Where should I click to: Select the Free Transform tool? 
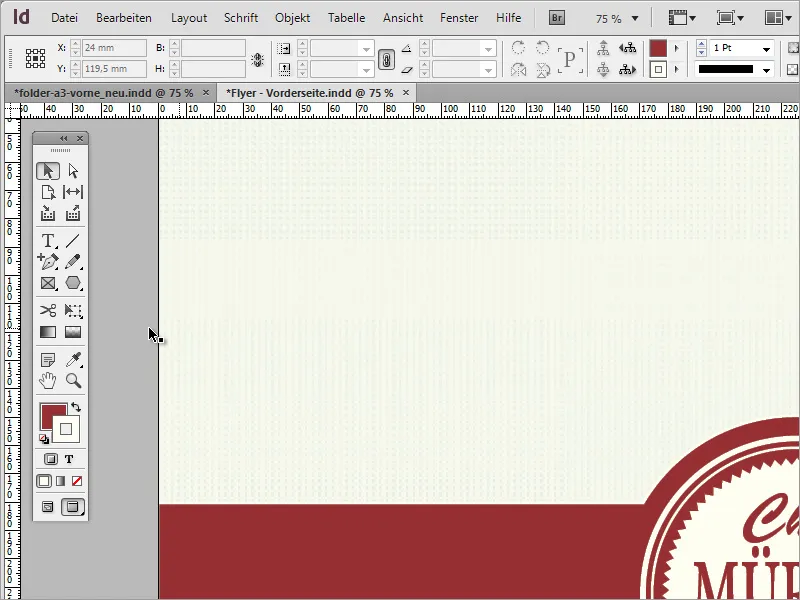73,310
